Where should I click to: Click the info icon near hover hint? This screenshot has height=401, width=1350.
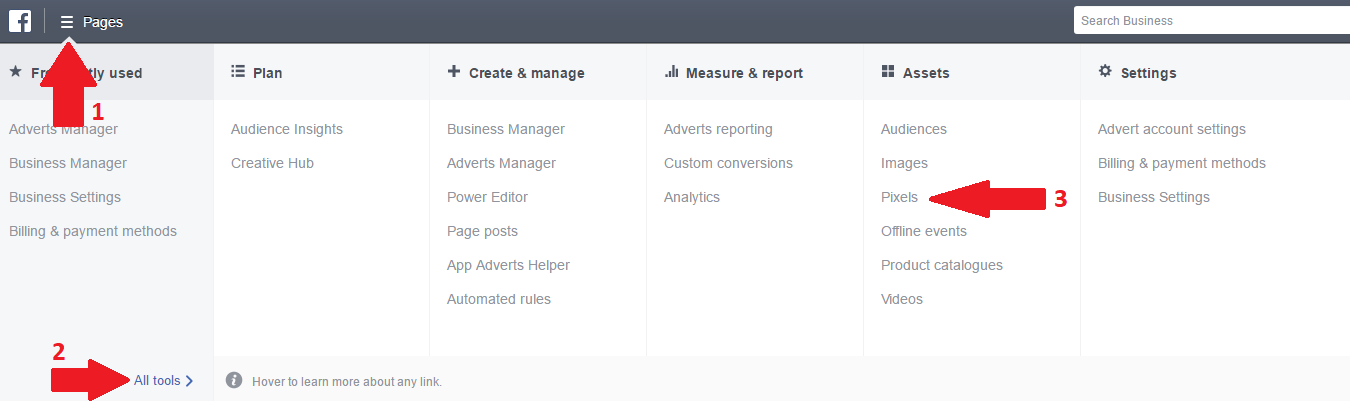pyautogui.click(x=234, y=380)
